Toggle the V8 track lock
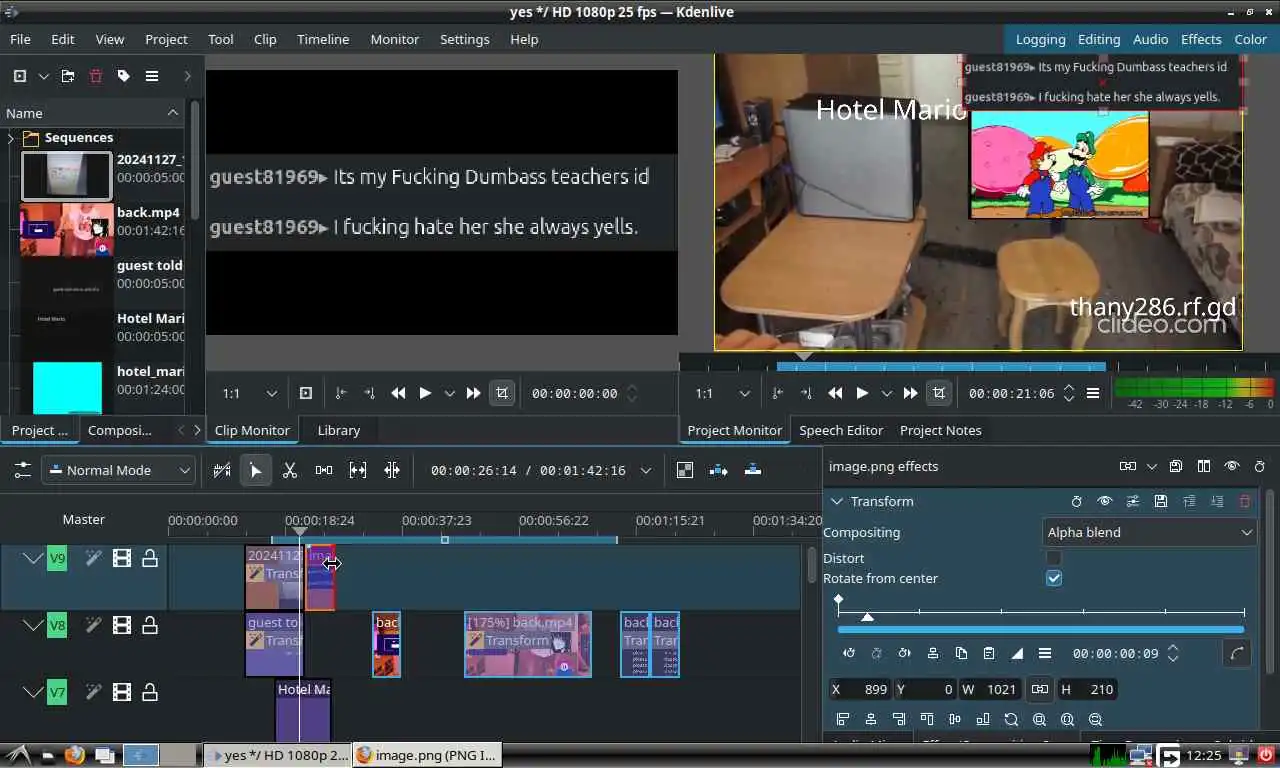The height and width of the screenshot is (768, 1280). [x=150, y=626]
